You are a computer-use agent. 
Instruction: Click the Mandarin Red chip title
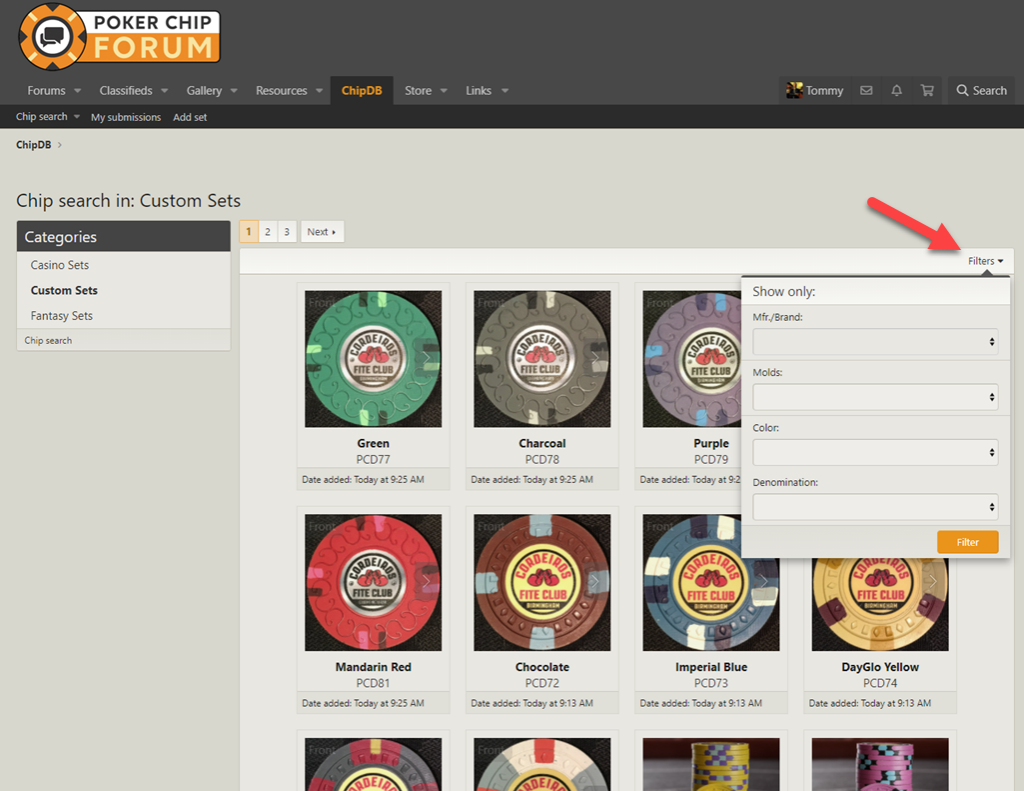tap(373, 667)
